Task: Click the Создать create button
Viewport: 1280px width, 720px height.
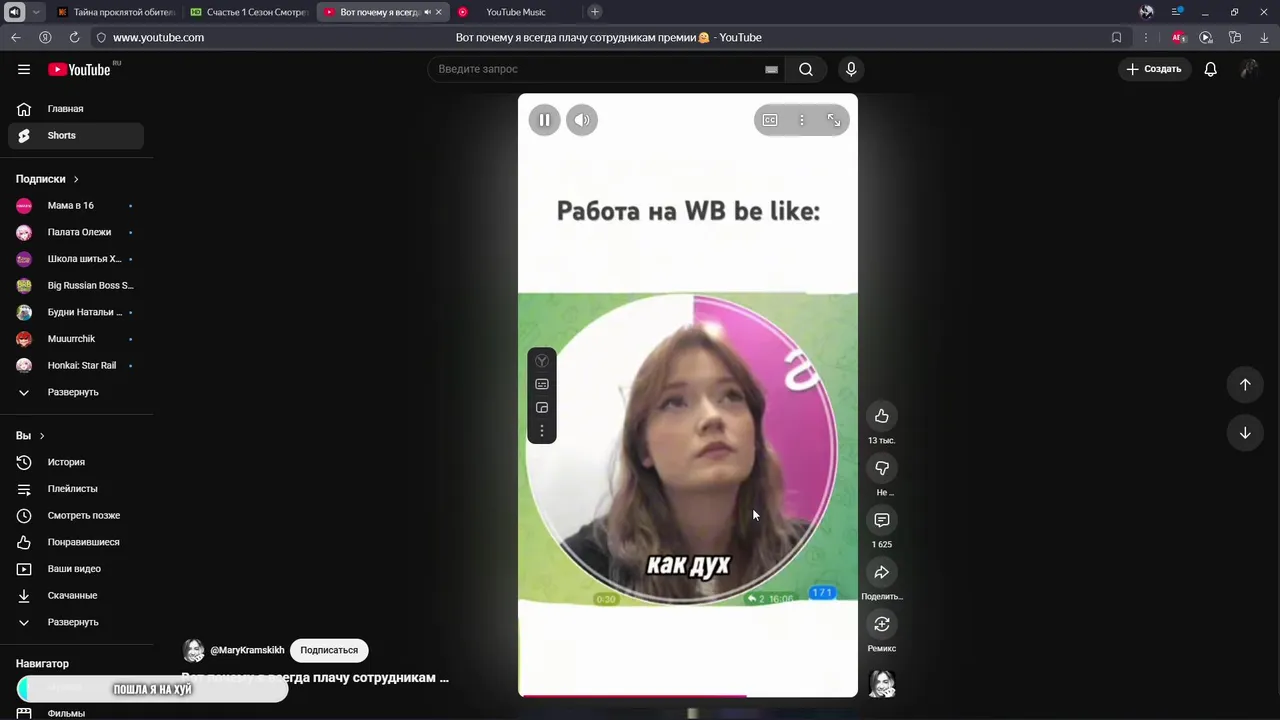Action: click(x=1154, y=69)
